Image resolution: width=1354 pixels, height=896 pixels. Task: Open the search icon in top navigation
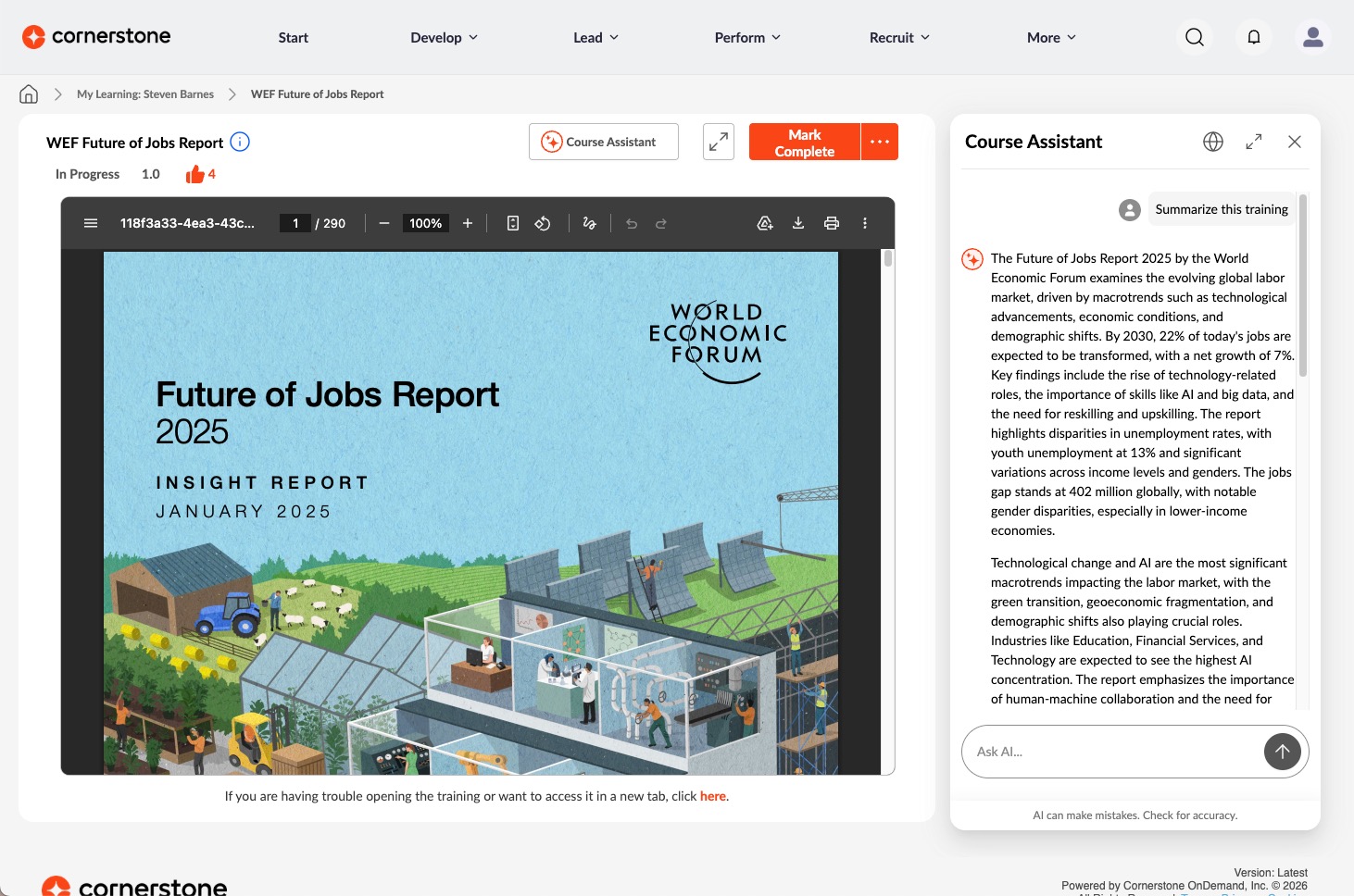(1195, 37)
